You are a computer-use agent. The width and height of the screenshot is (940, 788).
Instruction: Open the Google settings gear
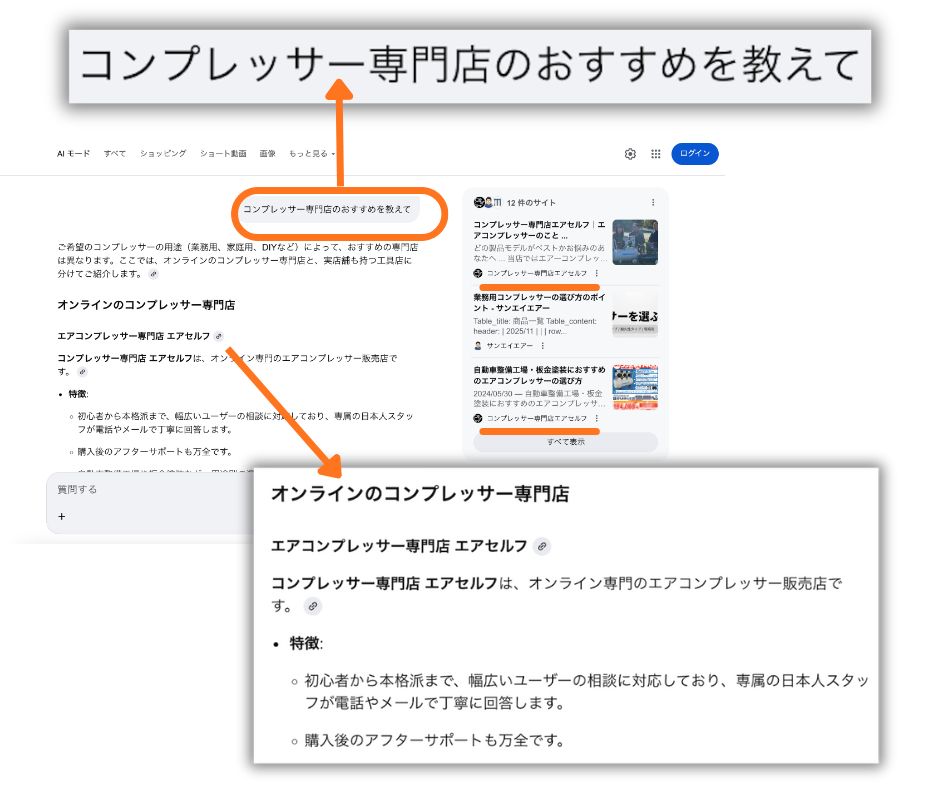click(631, 153)
